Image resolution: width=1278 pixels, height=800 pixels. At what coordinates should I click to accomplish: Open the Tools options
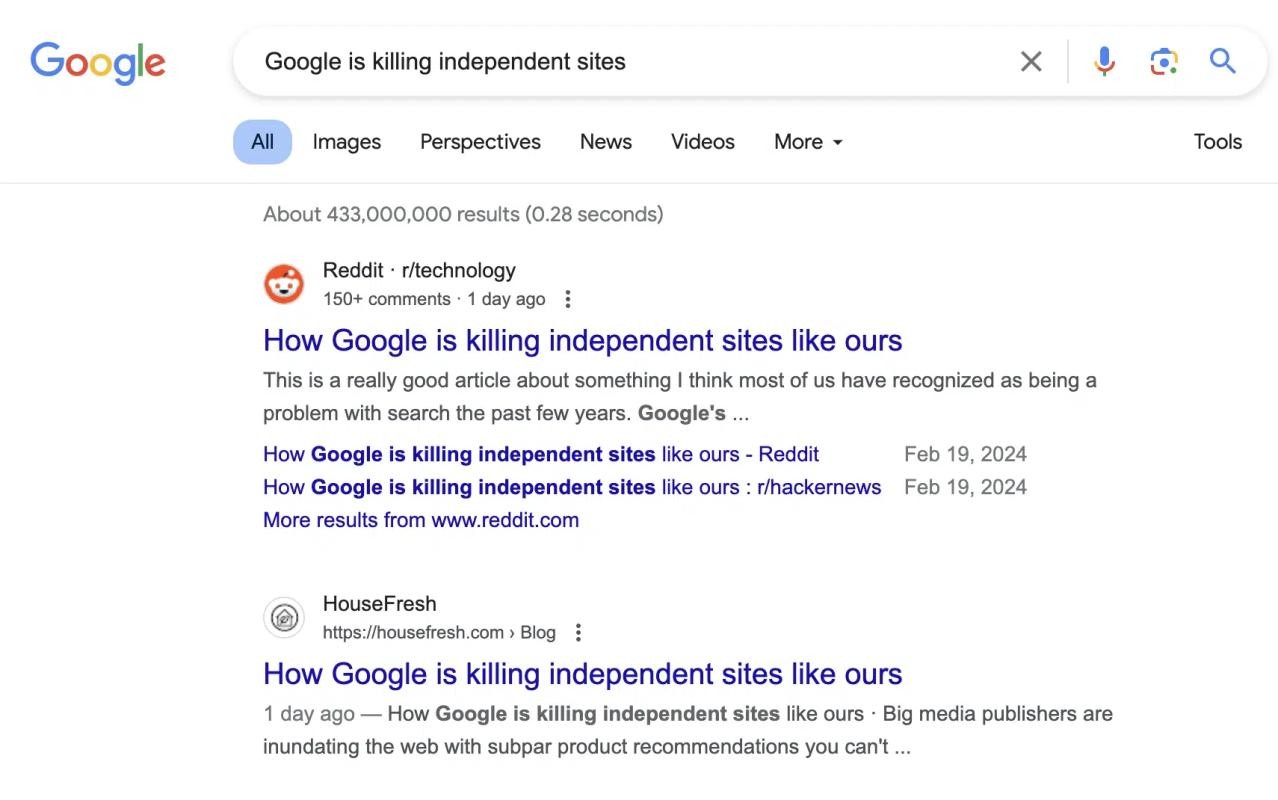point(1217,142)
